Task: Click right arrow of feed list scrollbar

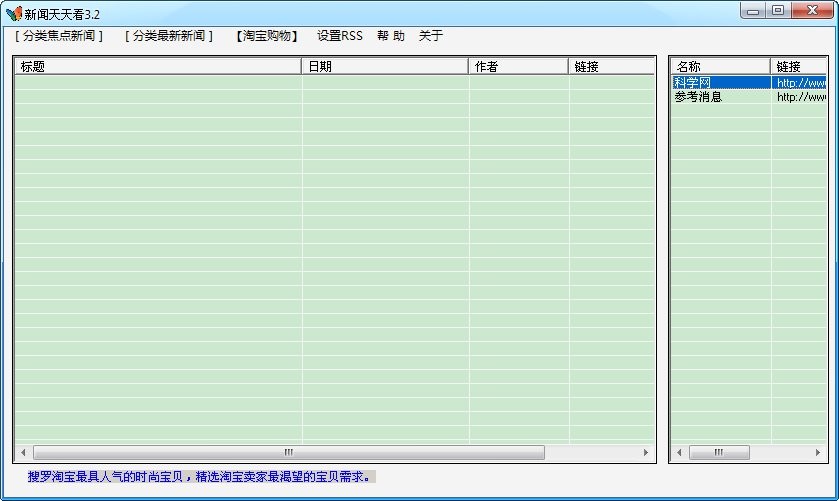Action: [x=818, y=452]
